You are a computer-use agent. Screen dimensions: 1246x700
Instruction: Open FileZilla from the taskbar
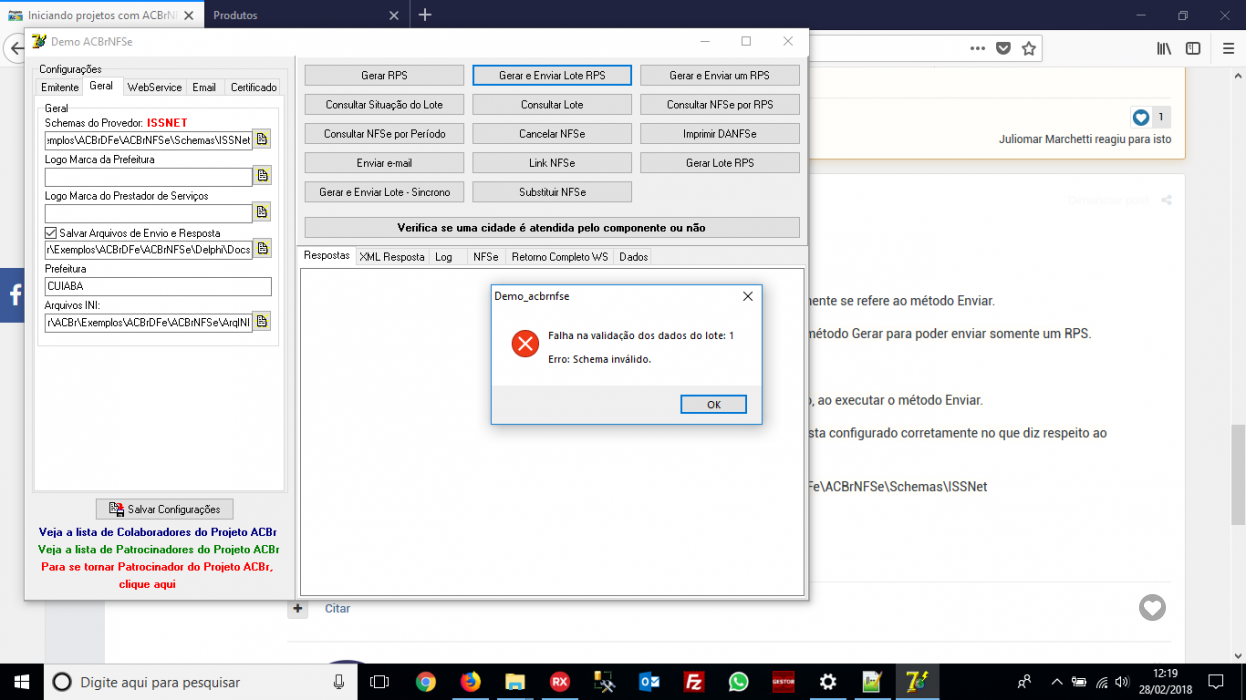[x=693, y=682]
